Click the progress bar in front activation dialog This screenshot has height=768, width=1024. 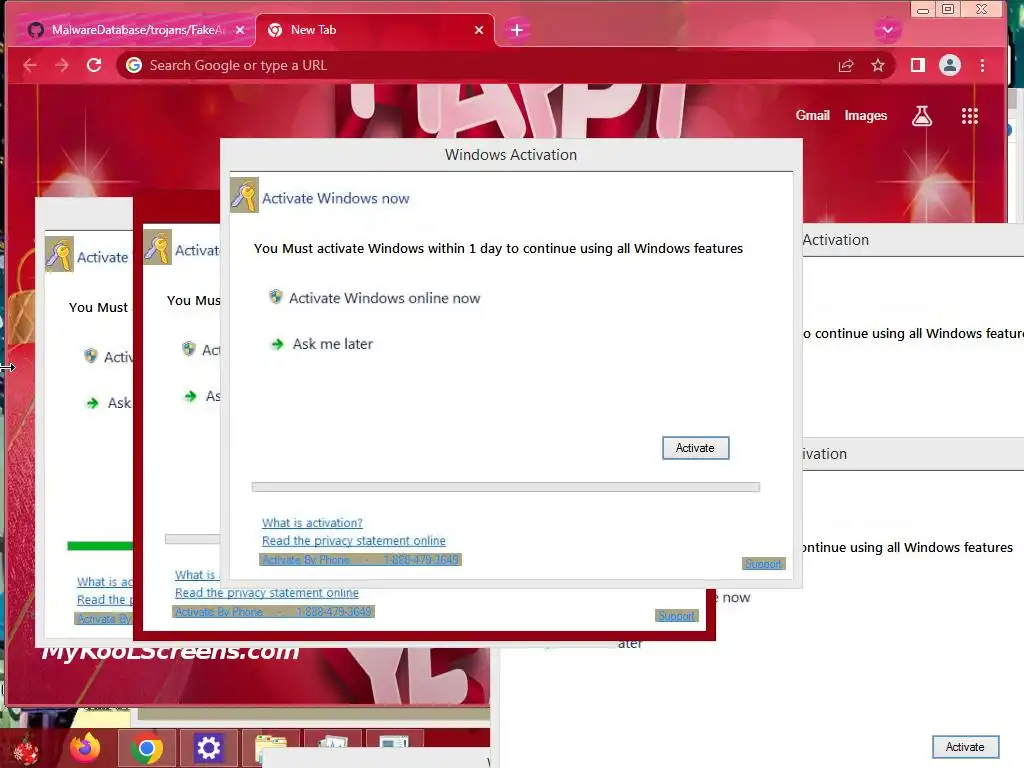click(x=505, y=487)
